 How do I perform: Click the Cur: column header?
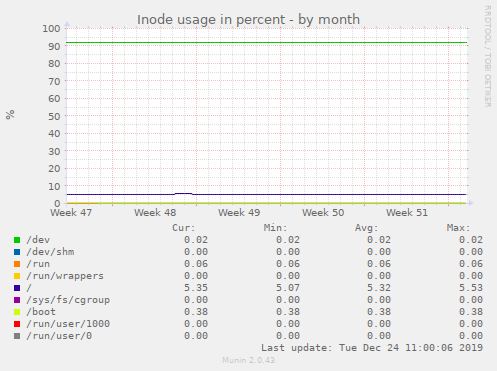[184, 228]
